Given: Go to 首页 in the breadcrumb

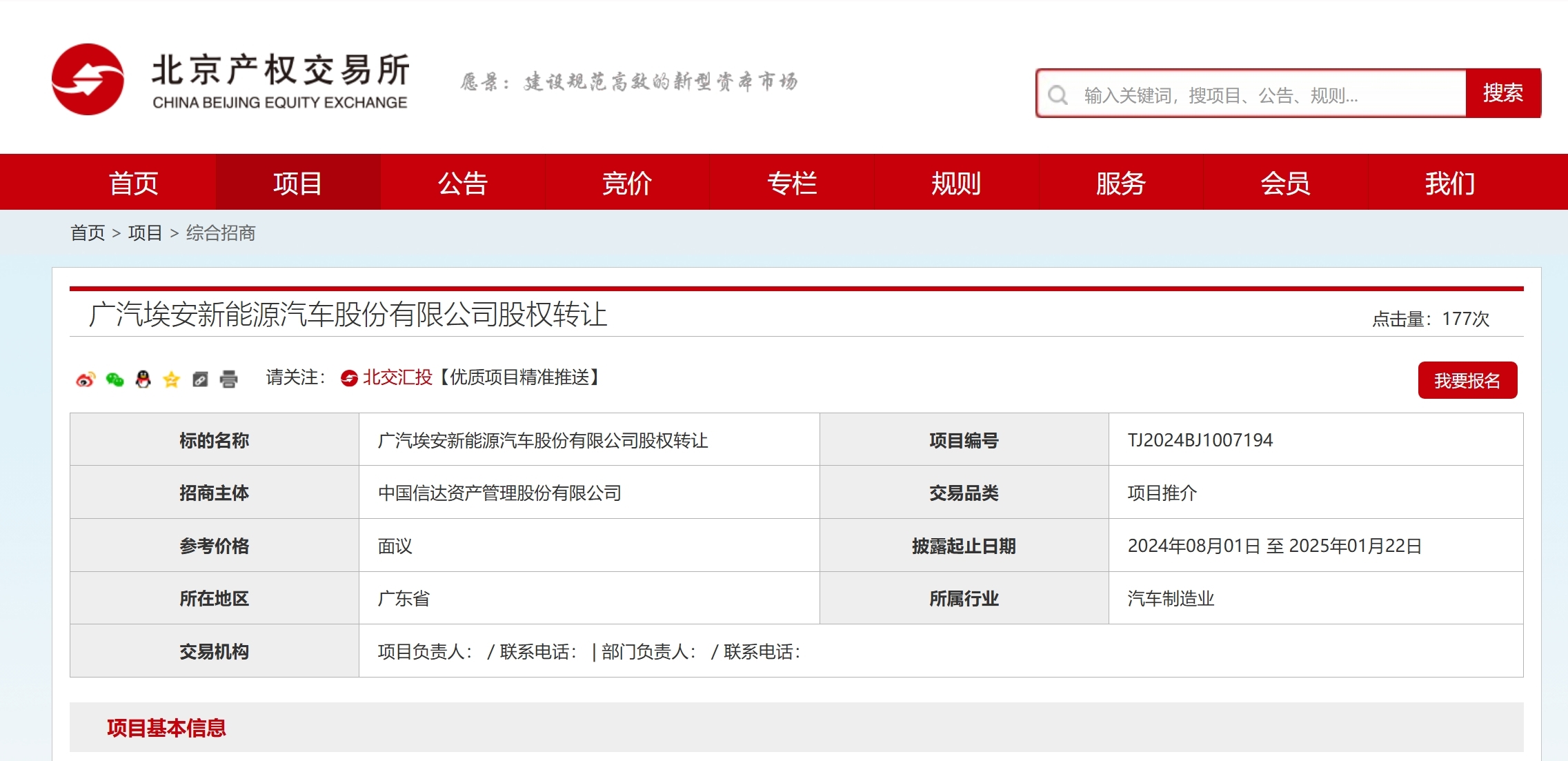Looking at the screenshot, I should point(88,233).
